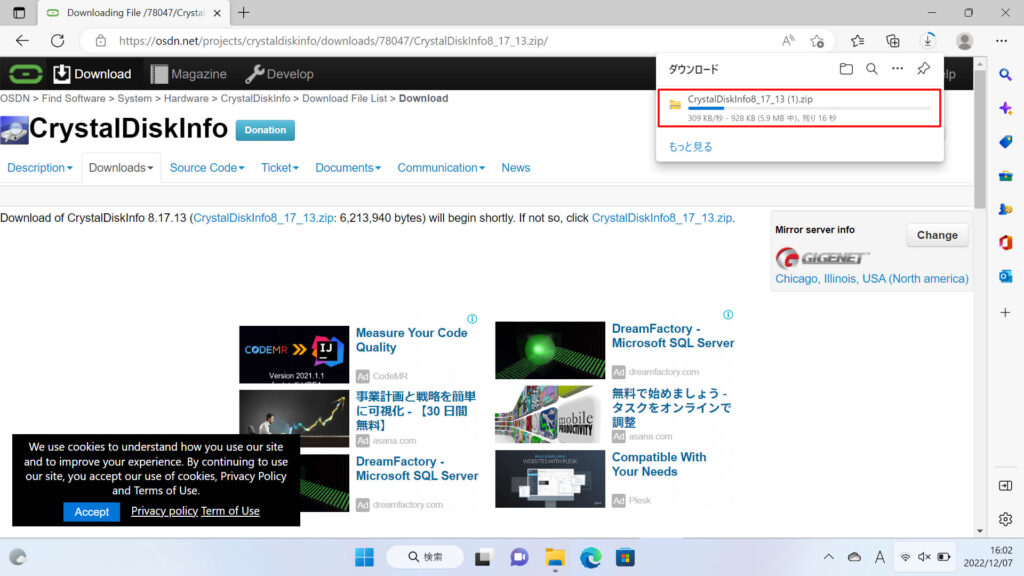Search downloads with magnifier icon
Image resolution: width=1024 pixels, height=576 pixels.
tap(872, 69)
